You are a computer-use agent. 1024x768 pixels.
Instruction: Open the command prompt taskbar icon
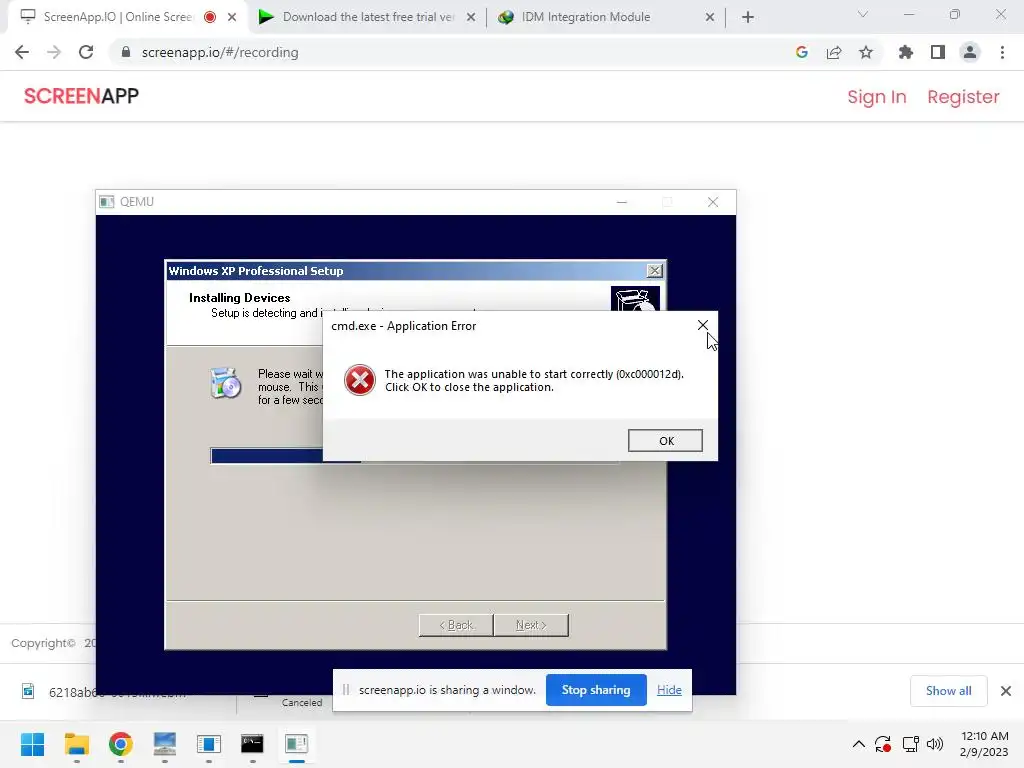(252, 744)
